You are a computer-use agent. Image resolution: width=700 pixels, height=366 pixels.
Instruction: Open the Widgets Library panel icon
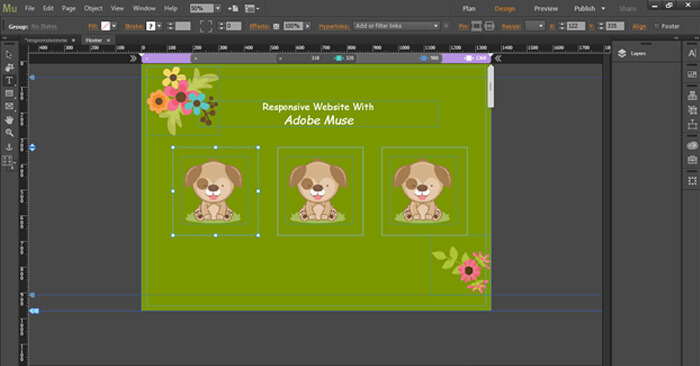point(692,74)
